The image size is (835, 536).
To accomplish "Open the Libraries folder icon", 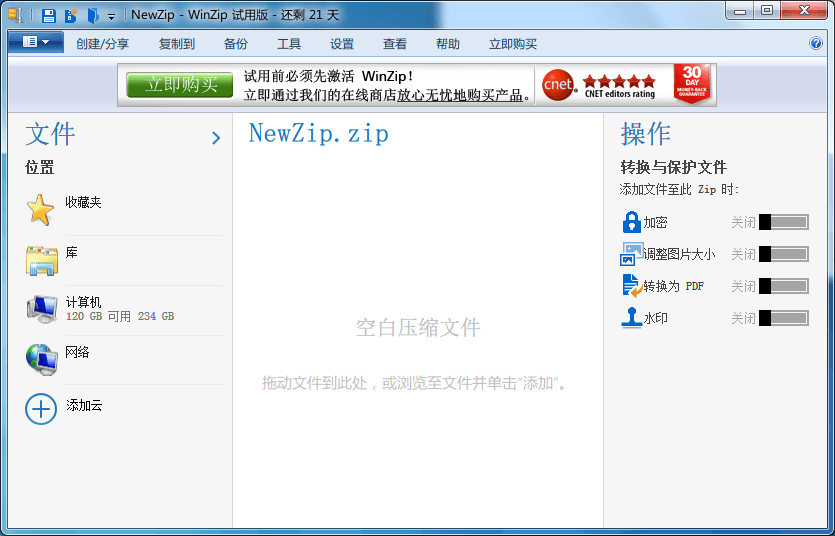I will tap(41, 260).
